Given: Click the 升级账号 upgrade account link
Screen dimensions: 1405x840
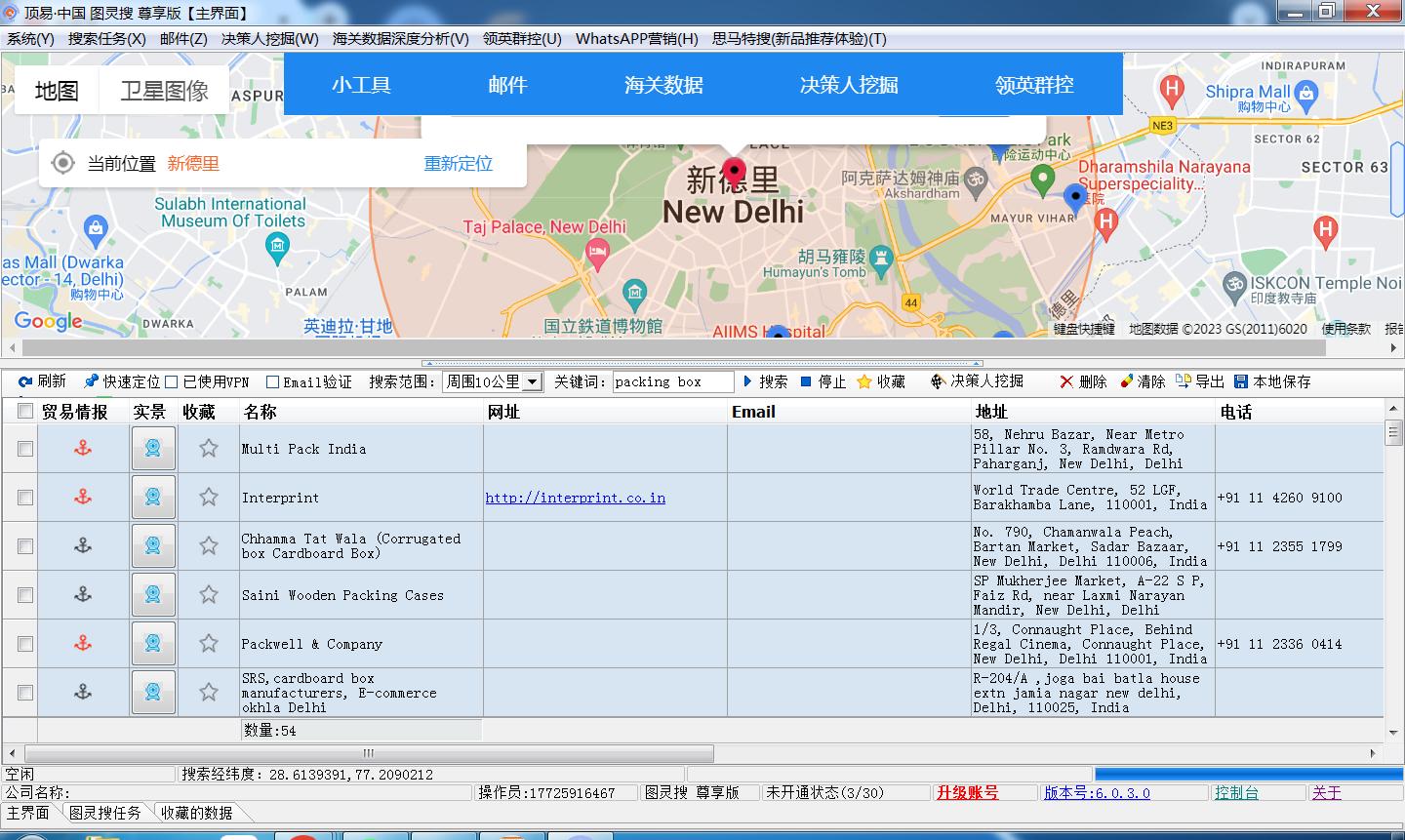Looking at the screenshot, I should (x=984, y=792).
